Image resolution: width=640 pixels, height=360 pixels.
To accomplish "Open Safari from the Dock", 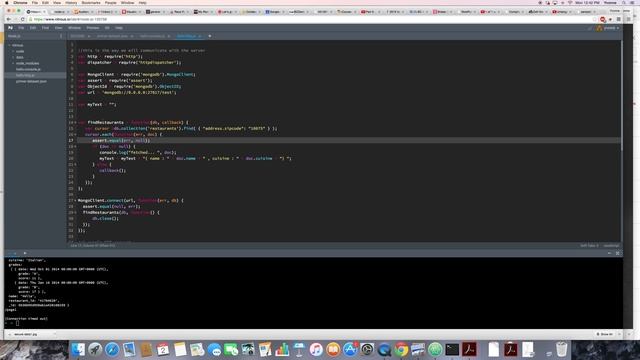I will (112, 349).
